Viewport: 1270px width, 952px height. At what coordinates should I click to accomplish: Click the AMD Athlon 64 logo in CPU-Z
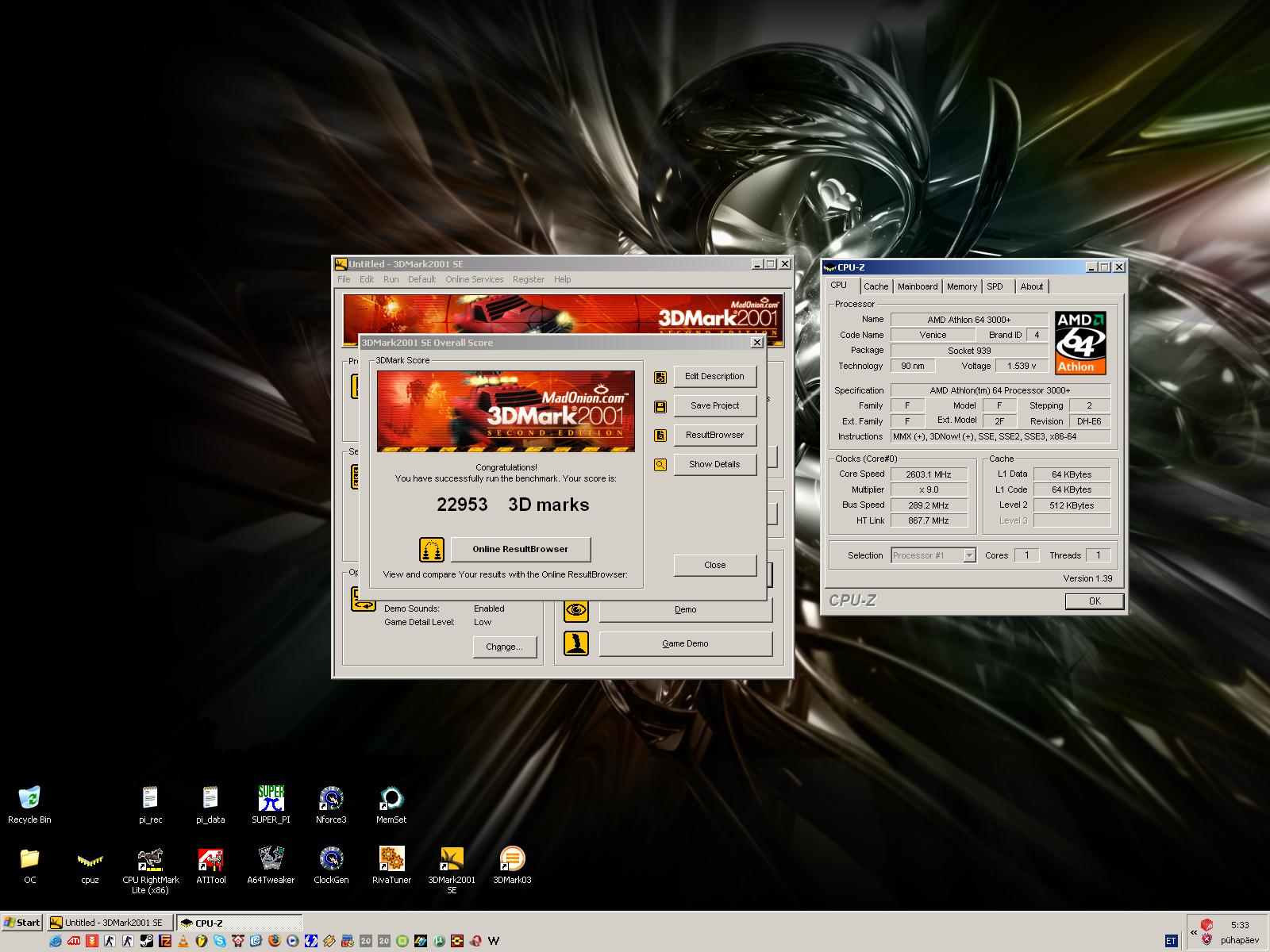pyautogui.click(x=1080, y=343)
